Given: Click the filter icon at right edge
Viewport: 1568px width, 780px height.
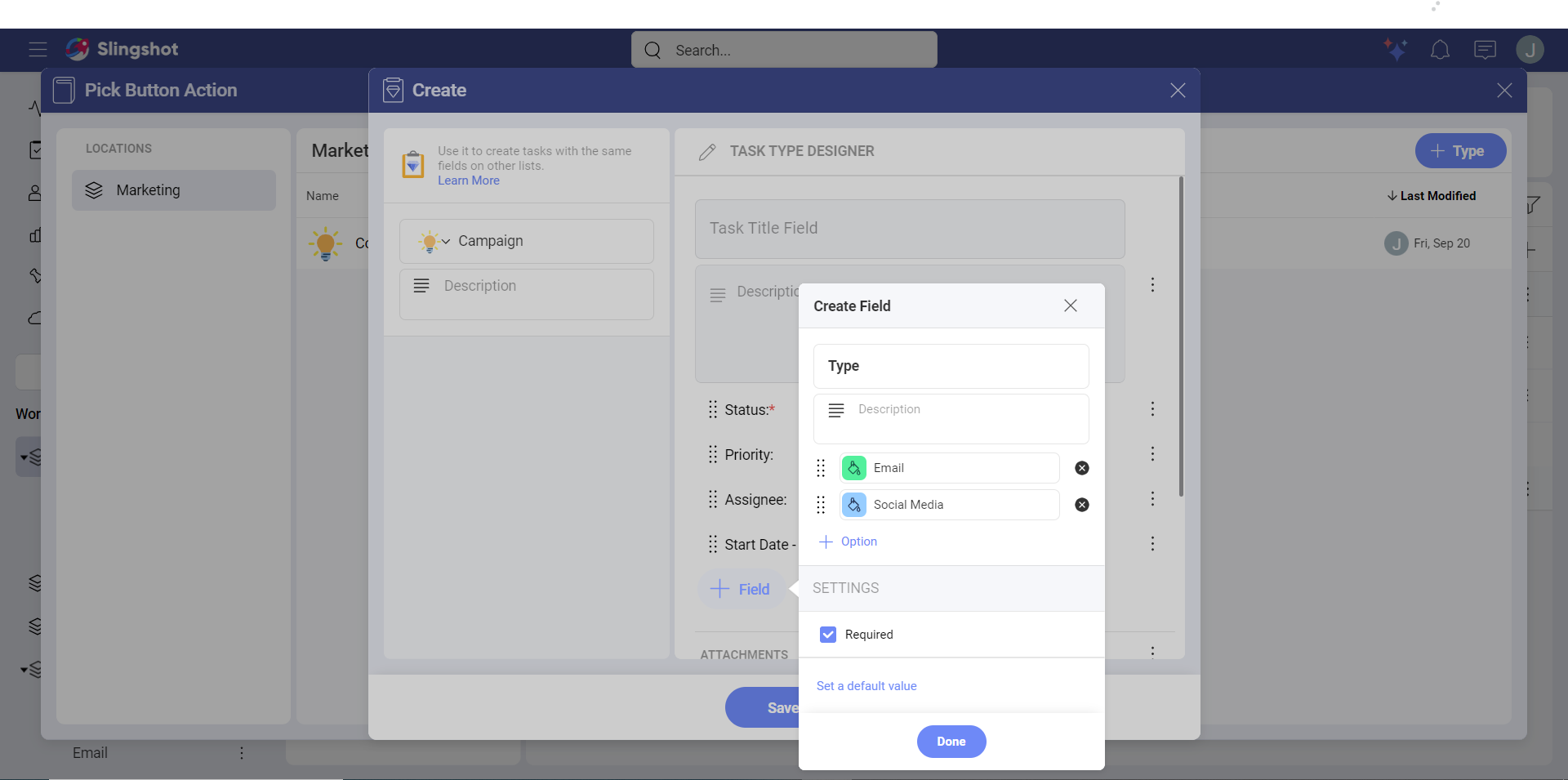Looking at the screenshot, I should tap(1534, 204).
